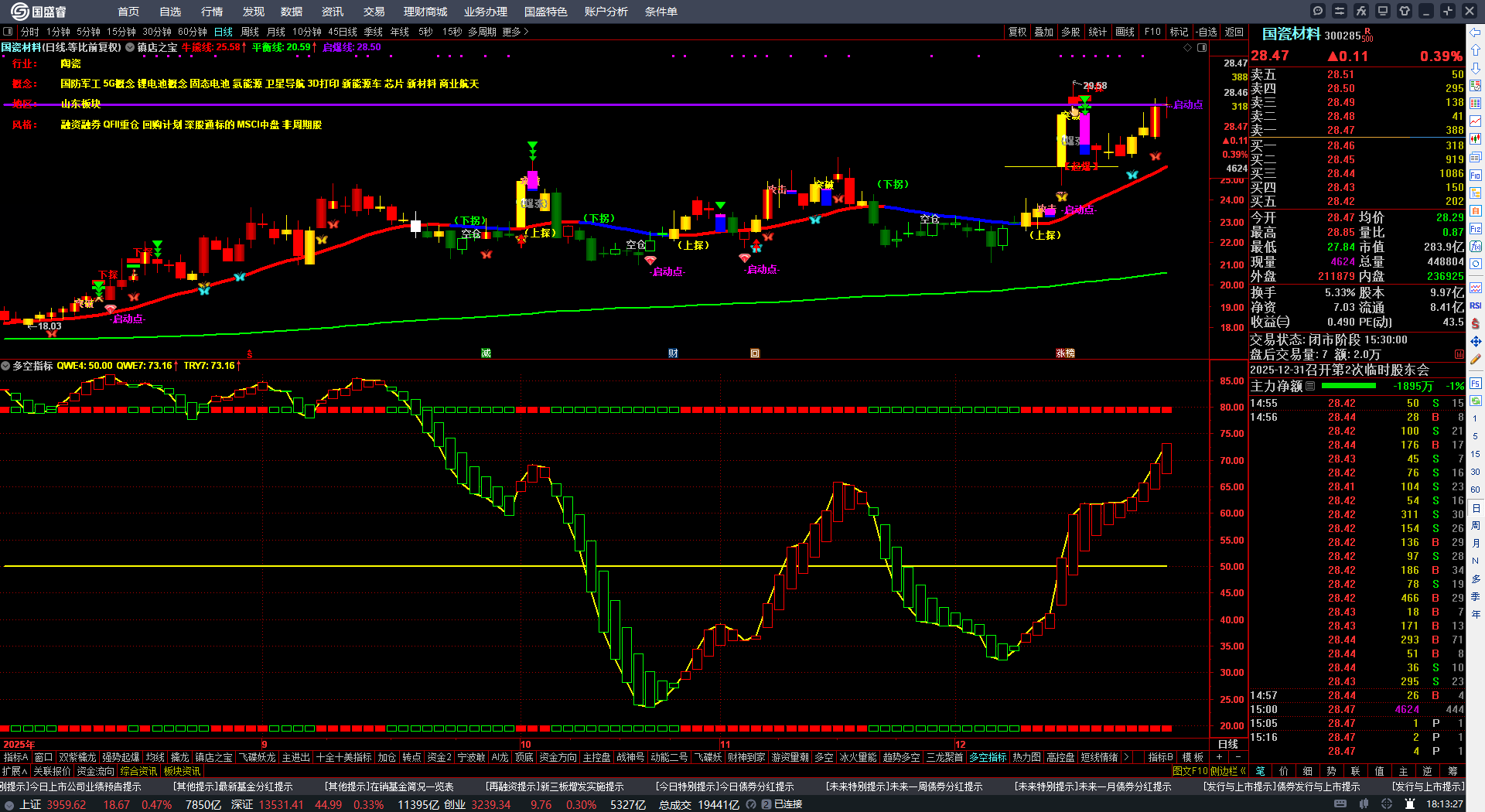Click the RSI indicator sidebar icon

point(1476,305)
